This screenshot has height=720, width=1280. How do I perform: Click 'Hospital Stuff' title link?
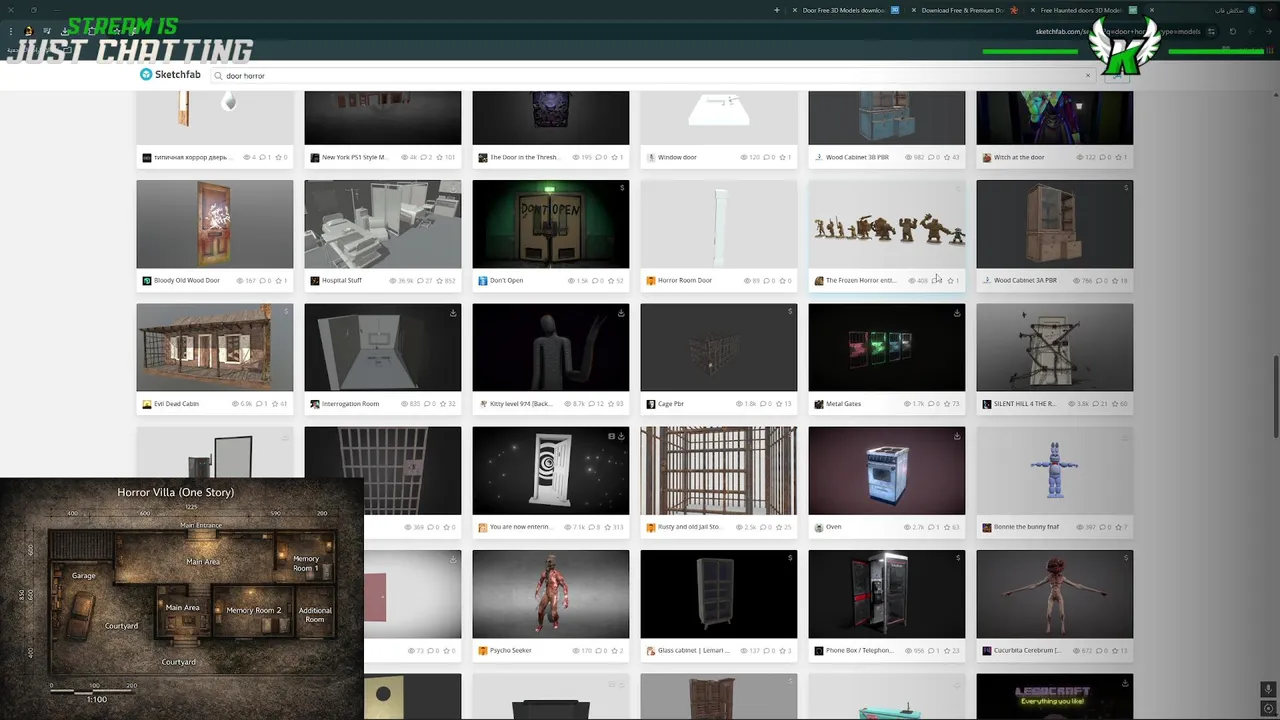tap(342, 281)
